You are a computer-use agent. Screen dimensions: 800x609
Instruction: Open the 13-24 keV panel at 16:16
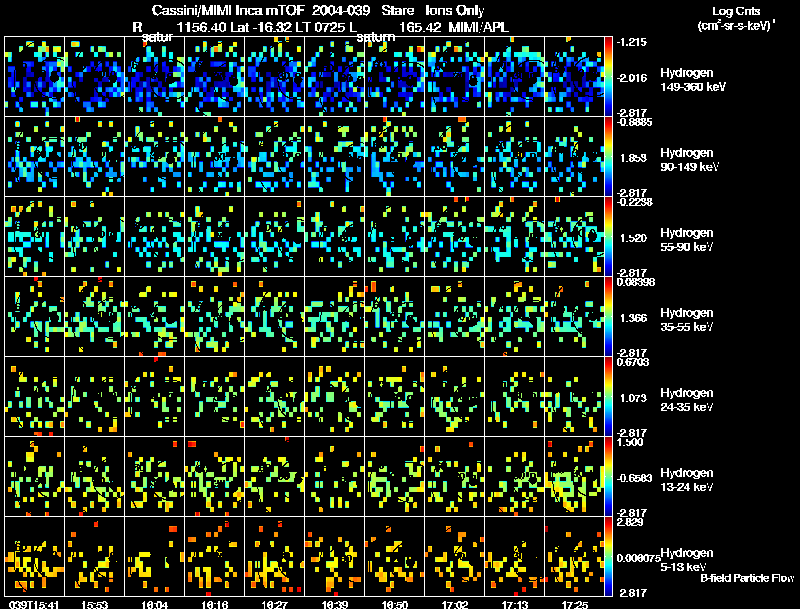click(214, 476)
